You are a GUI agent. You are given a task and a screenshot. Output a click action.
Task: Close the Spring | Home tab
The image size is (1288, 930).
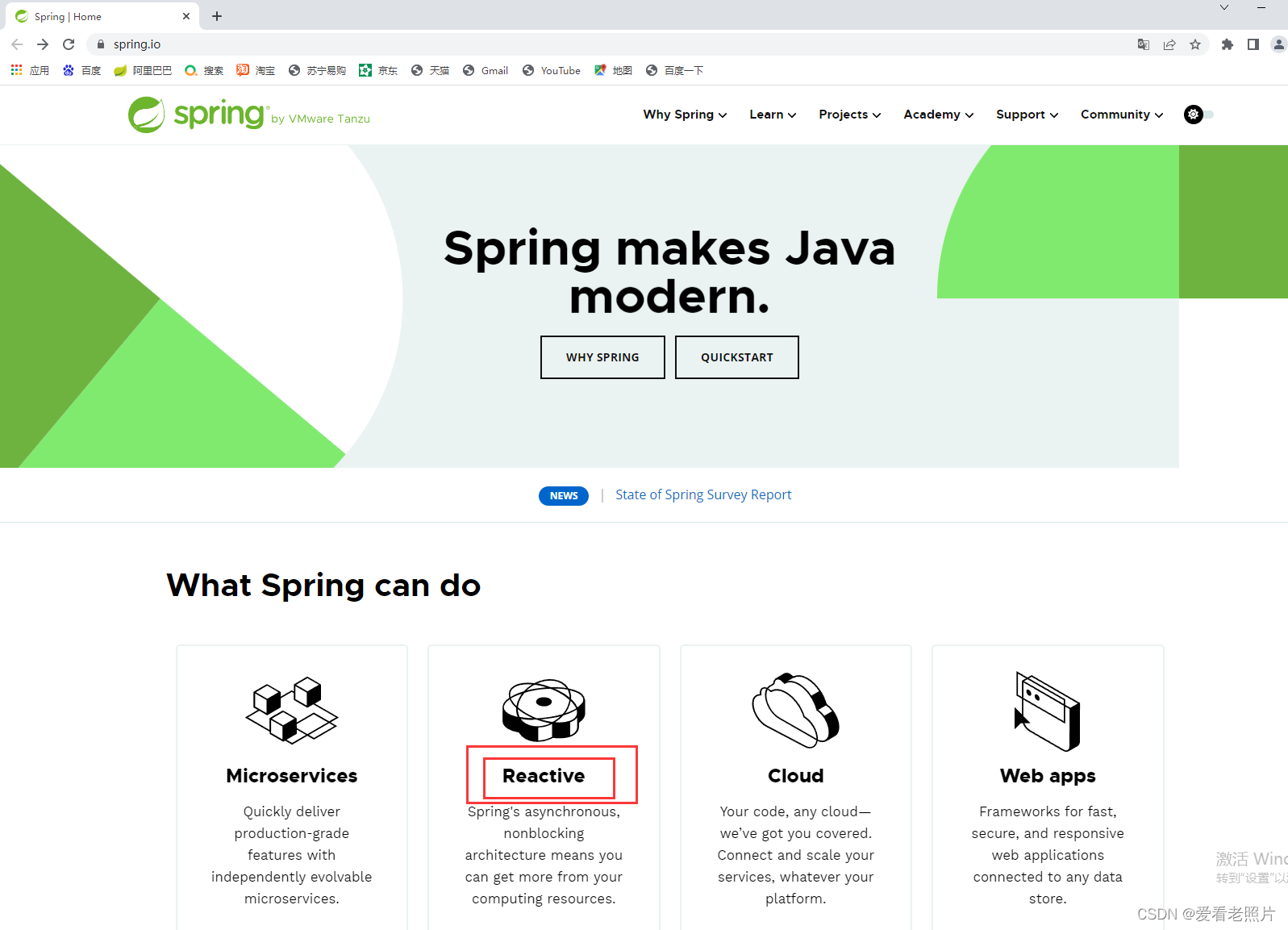tap(186, 16)
